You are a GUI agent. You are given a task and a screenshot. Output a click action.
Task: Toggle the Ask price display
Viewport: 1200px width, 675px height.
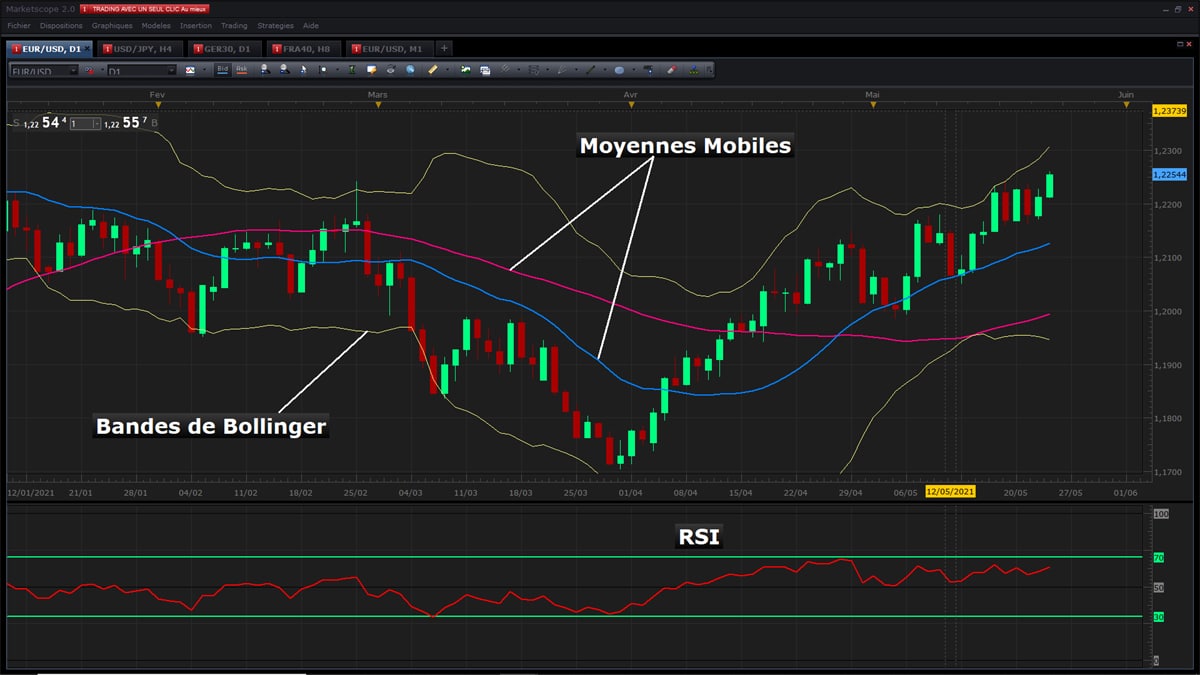[x=242, y=70]
